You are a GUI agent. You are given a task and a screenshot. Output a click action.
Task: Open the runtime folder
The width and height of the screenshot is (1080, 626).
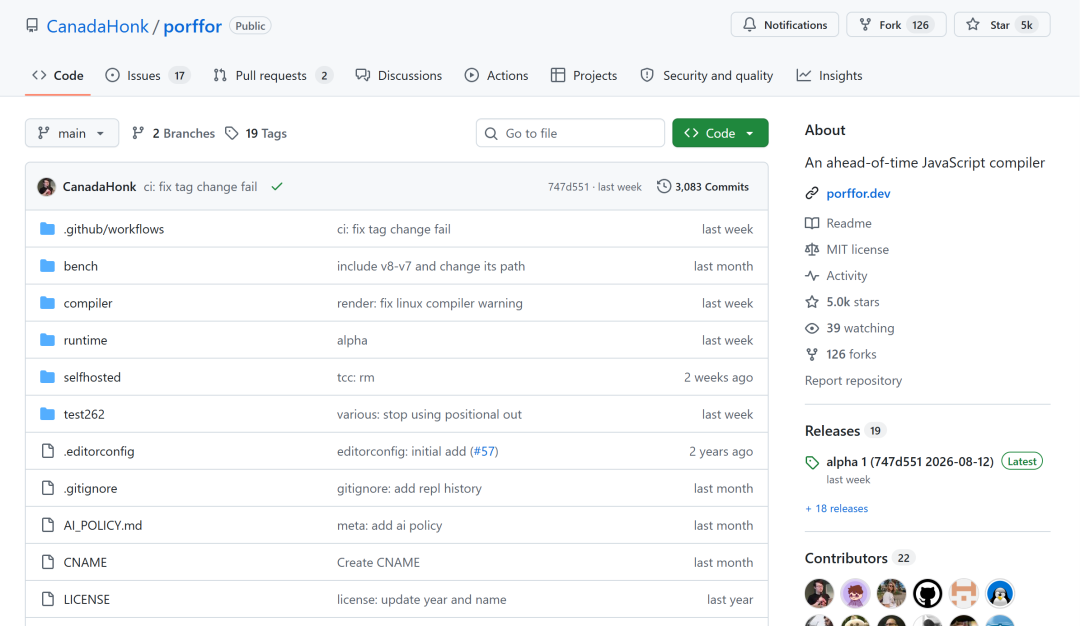[85, 340]
